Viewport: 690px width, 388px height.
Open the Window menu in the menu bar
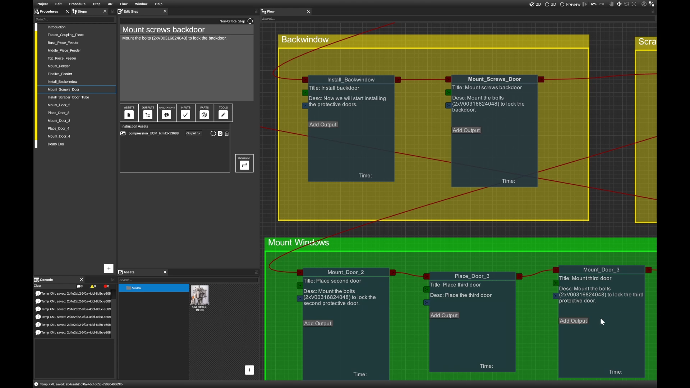tap(141, 4)
